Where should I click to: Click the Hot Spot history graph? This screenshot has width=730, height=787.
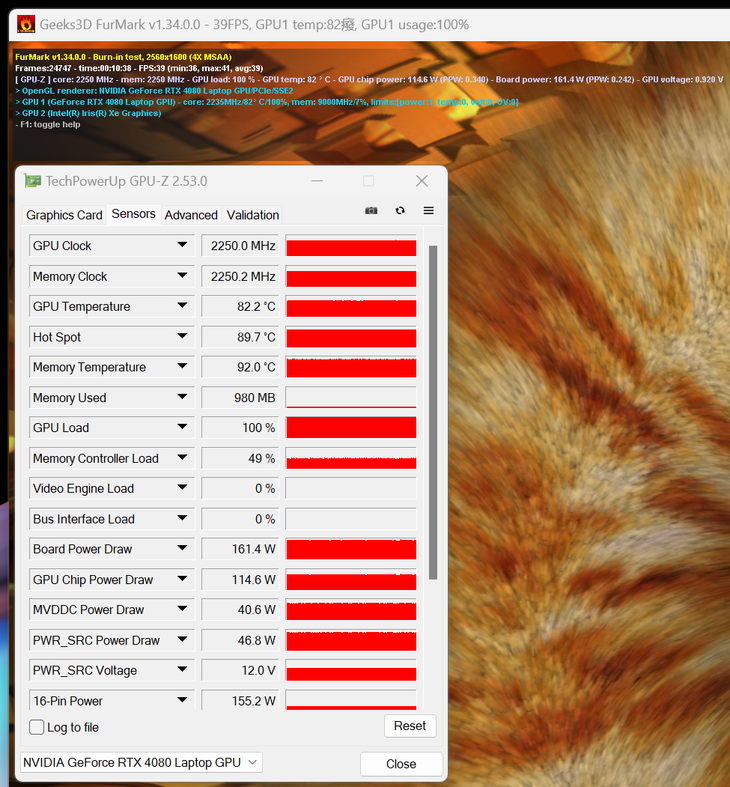point(351,337)
